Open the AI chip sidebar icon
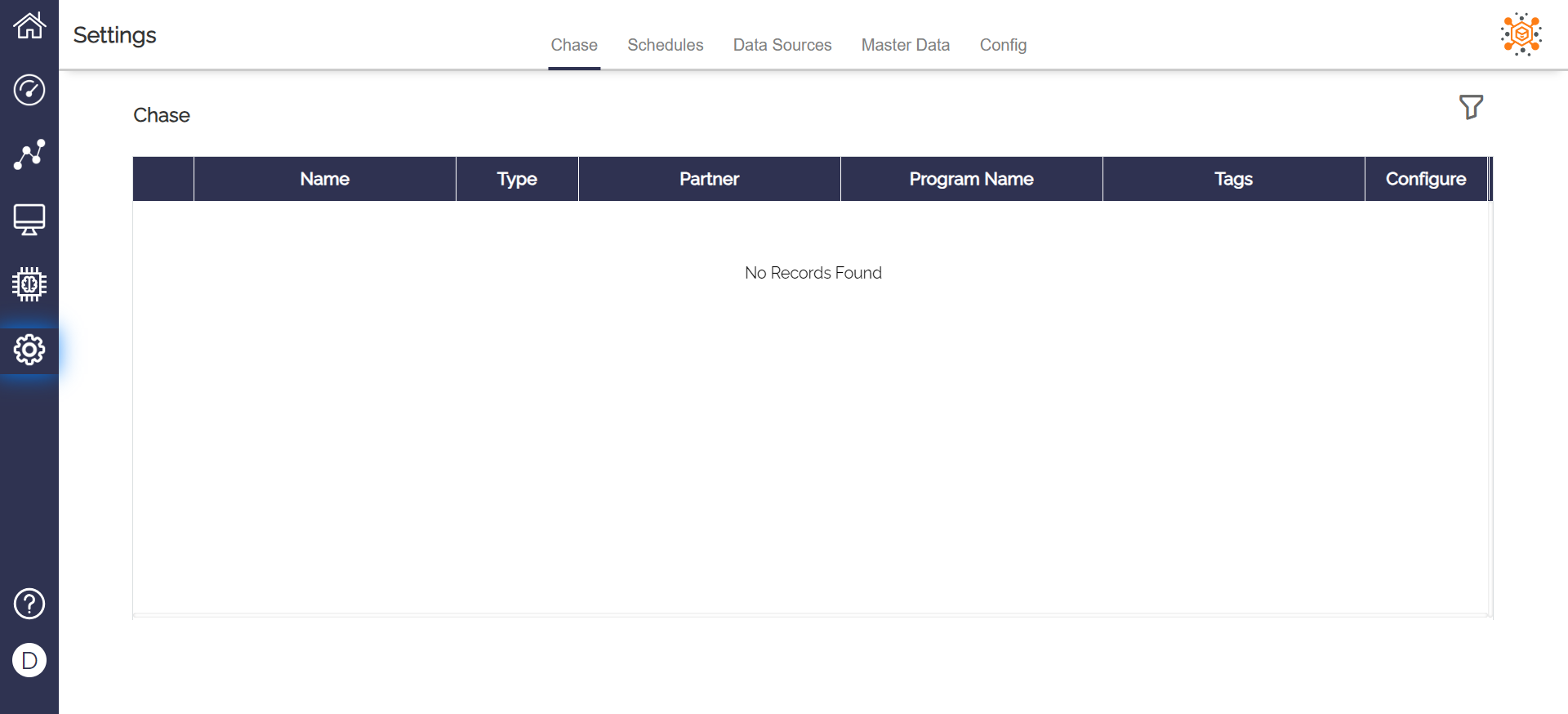This screenshot has width=1568, height=714. (x=29, y=284)
